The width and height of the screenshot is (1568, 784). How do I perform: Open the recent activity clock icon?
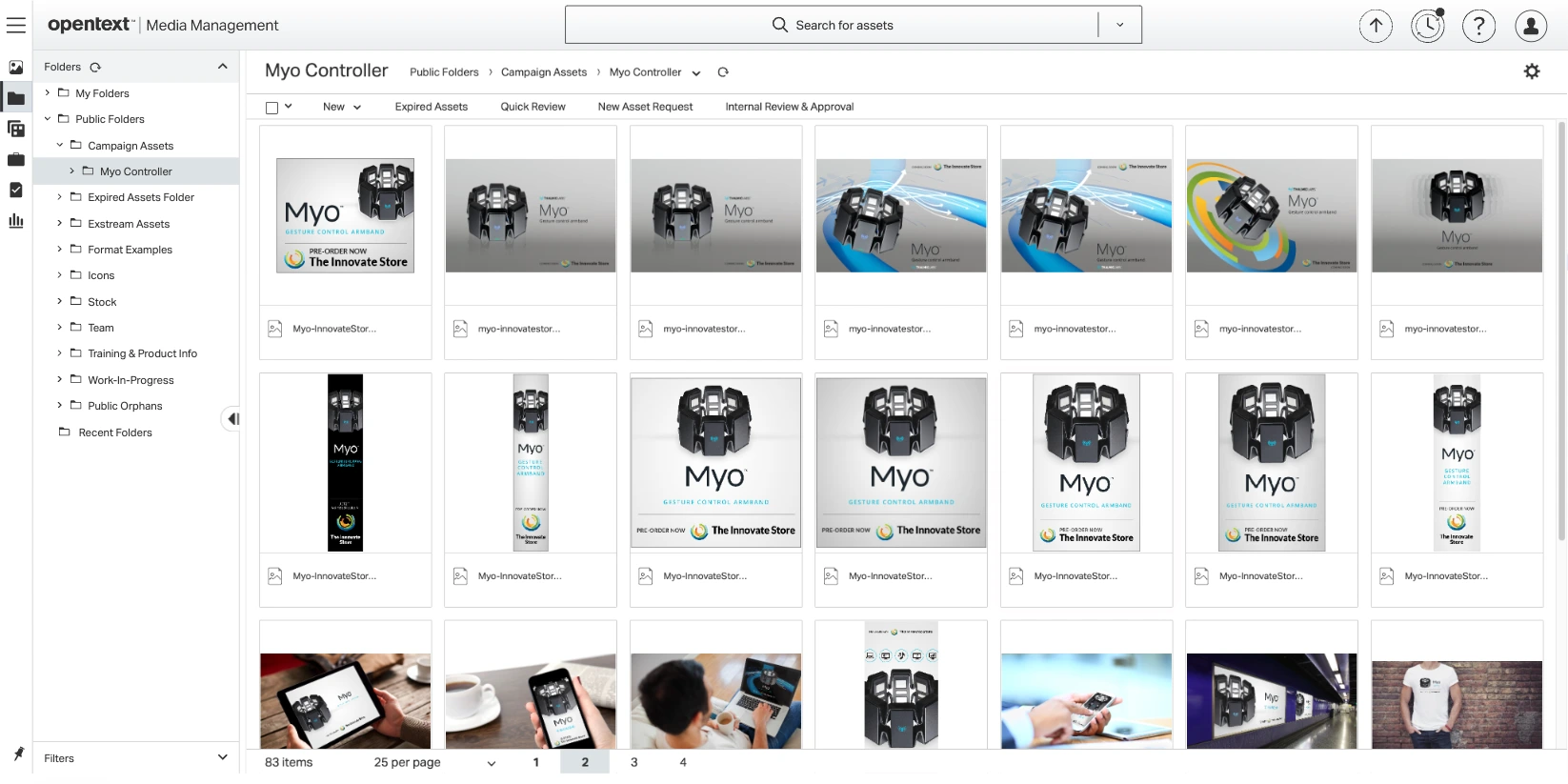1428,26
